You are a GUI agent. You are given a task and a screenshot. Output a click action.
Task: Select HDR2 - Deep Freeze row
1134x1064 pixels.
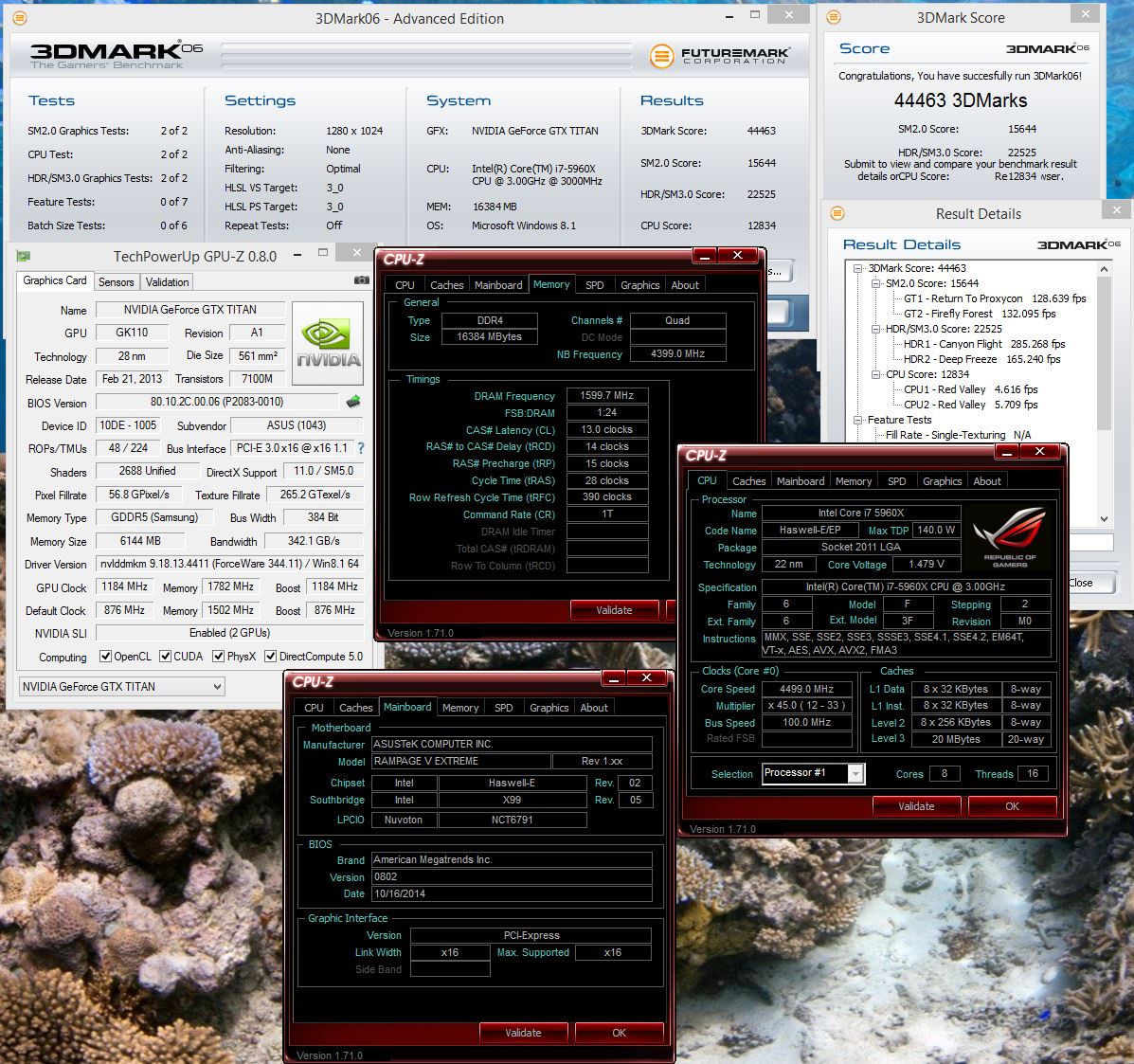click(982, 359)
